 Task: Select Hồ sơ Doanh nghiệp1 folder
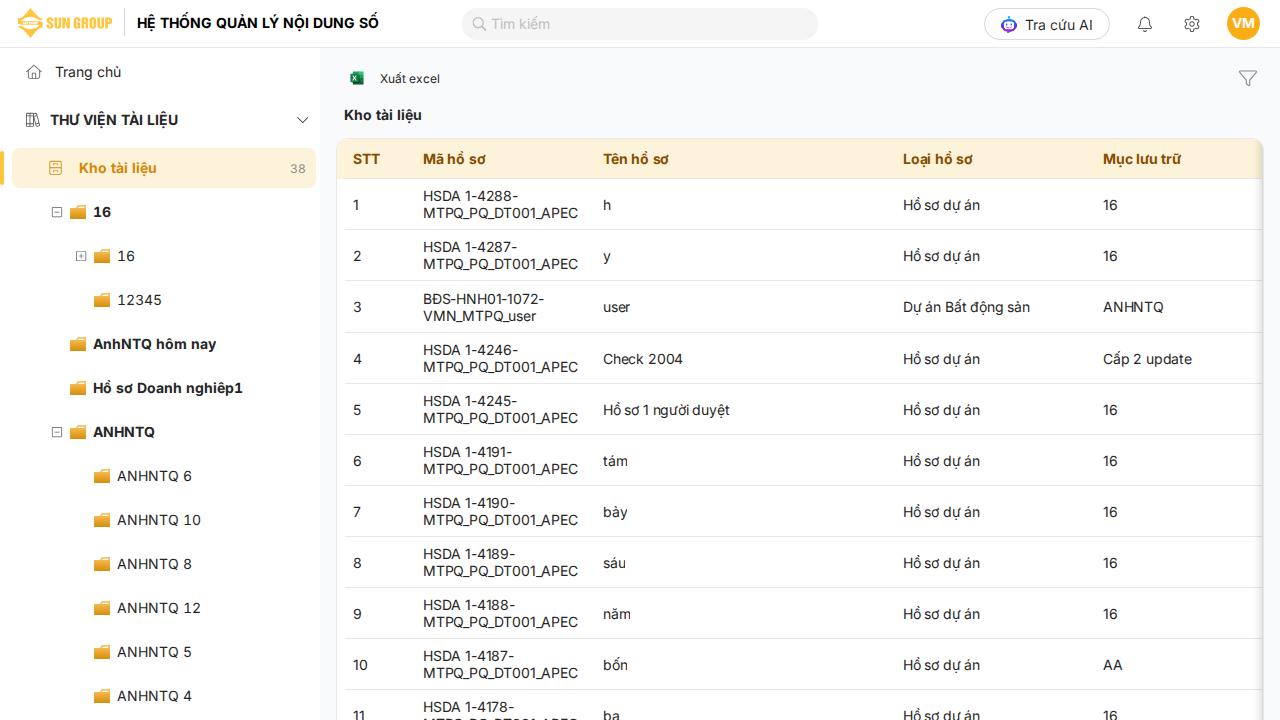tap(168, 388)
